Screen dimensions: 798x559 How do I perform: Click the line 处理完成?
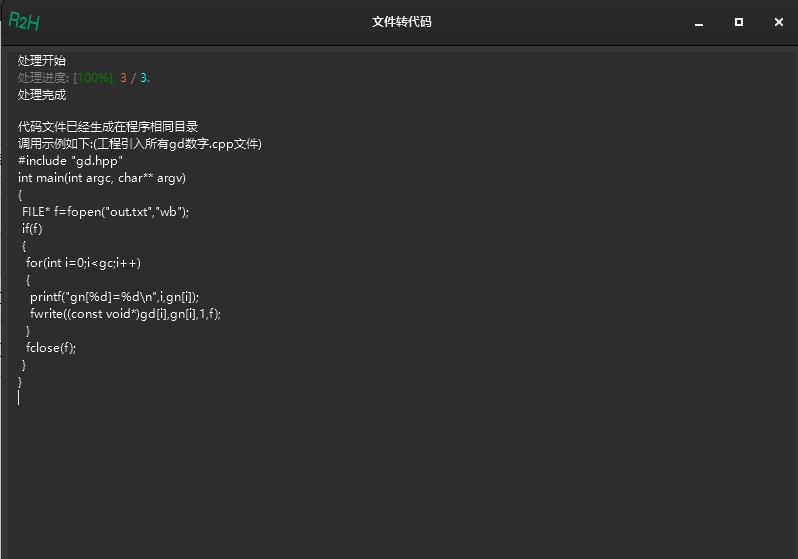(42, 95)
